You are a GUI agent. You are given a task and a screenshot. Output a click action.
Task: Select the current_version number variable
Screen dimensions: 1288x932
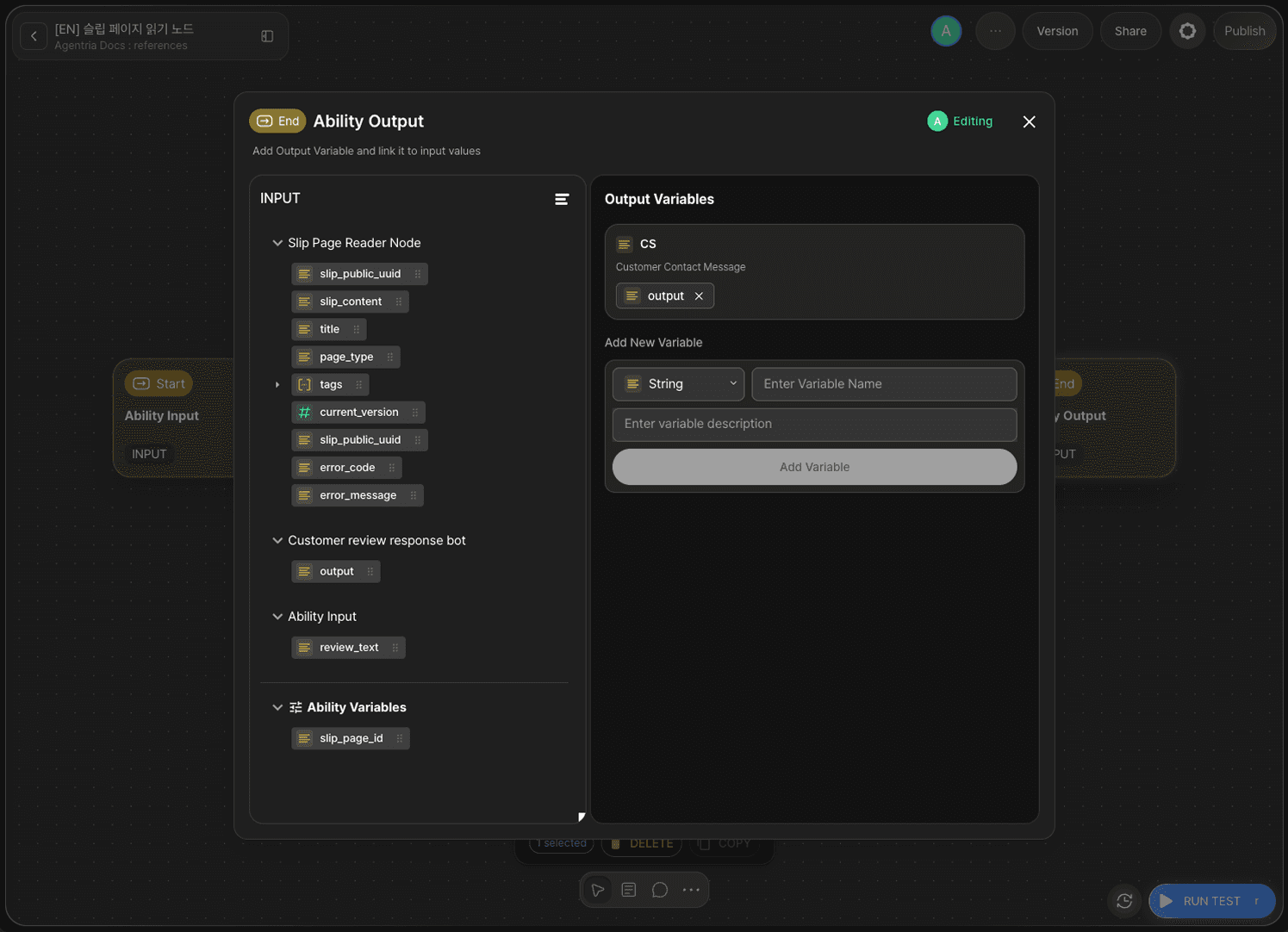(358, 412)
